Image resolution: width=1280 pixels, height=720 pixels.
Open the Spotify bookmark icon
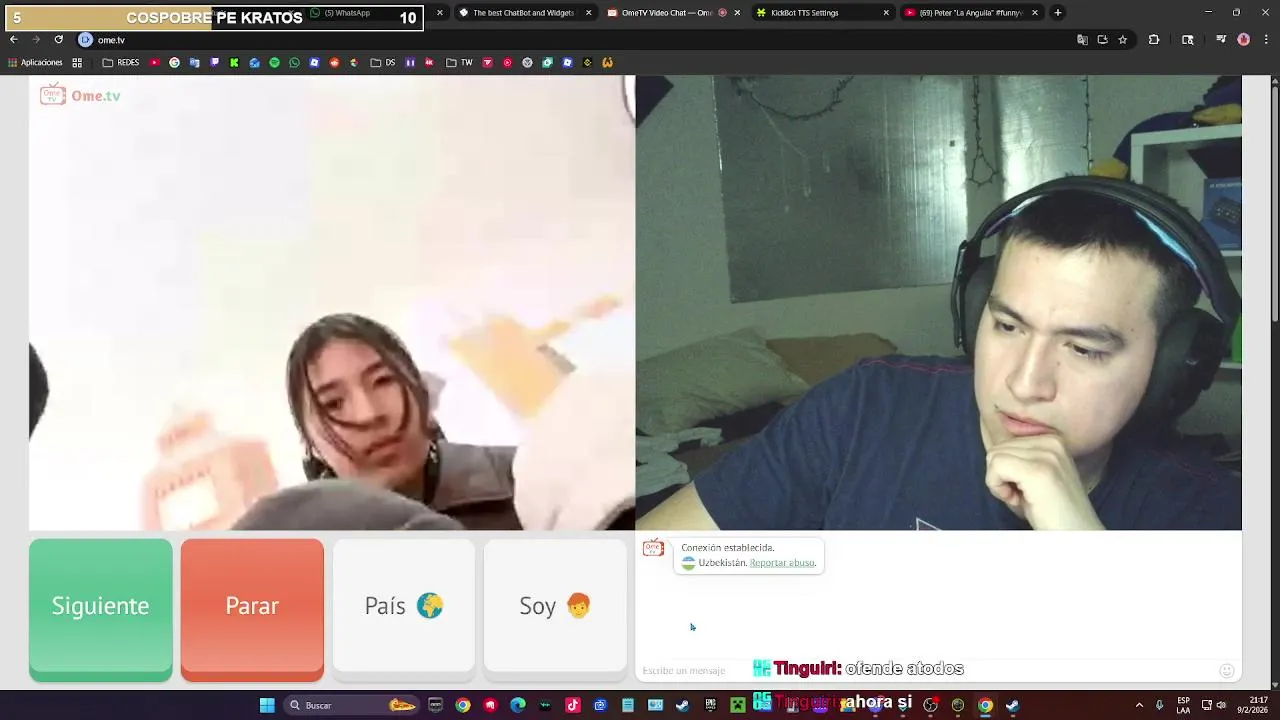pyautogui.click(x=274, y=62)
